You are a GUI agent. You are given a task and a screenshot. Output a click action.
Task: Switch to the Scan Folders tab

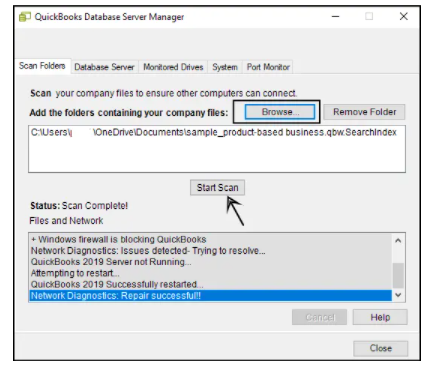click(42, 66)
